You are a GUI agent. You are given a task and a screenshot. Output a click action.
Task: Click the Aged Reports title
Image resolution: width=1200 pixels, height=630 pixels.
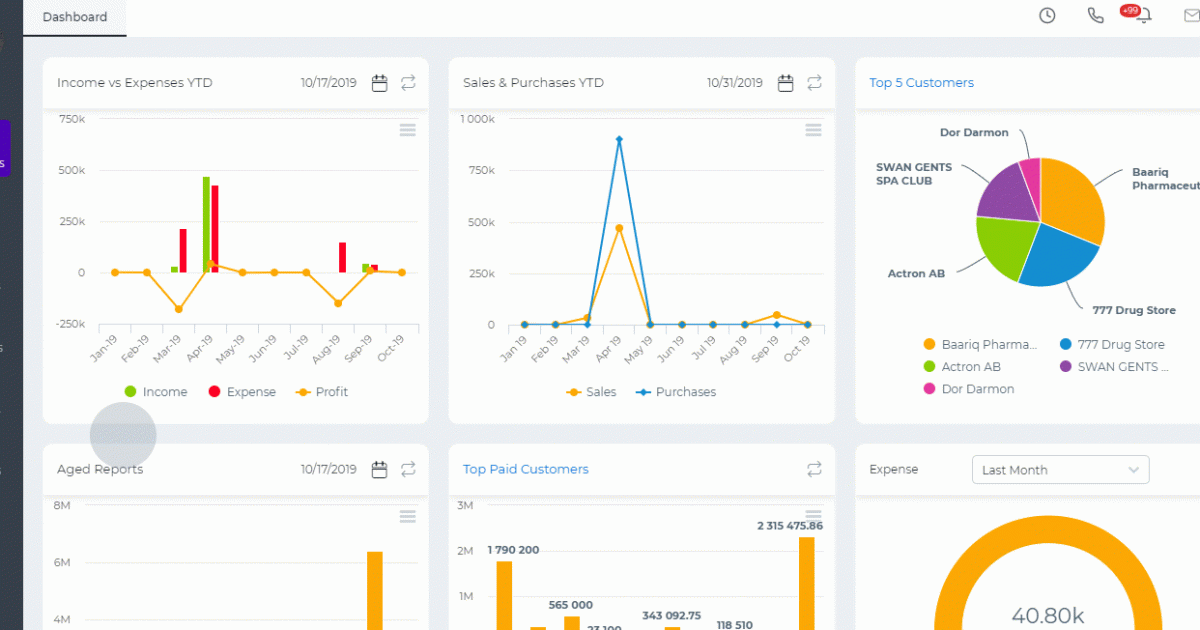100,469
